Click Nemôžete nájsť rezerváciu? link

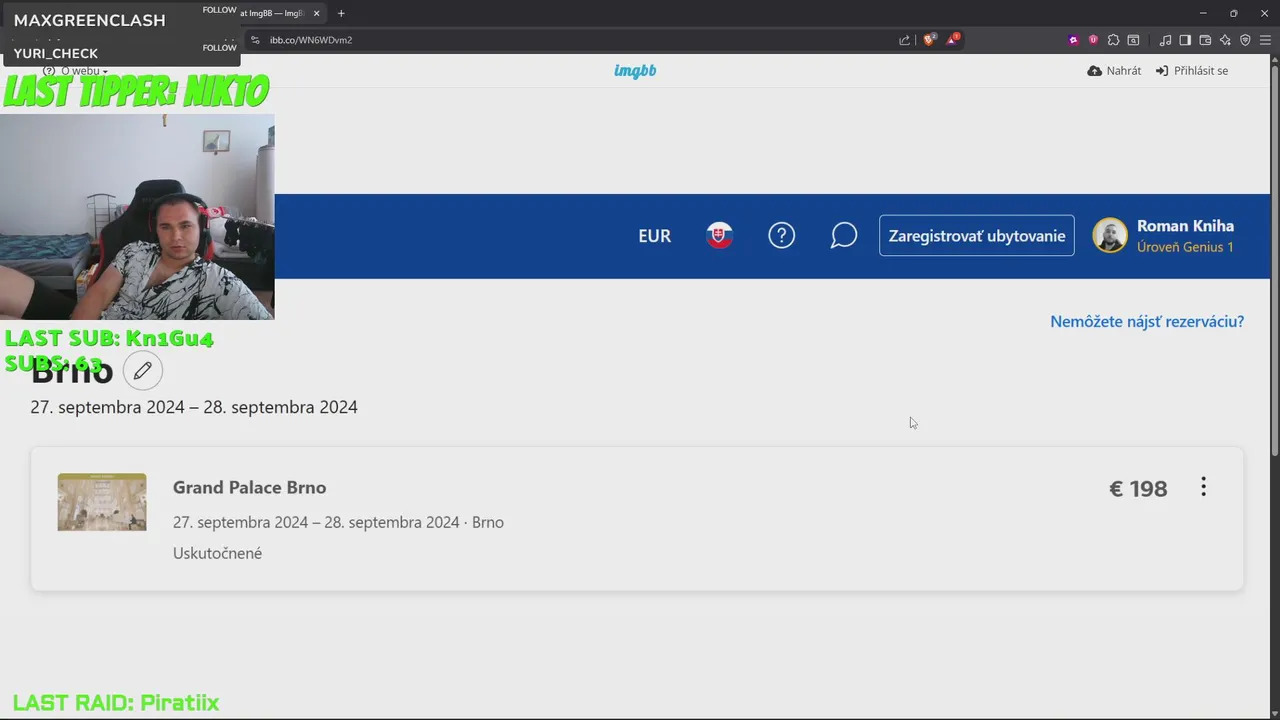[x=1147, y=321]
